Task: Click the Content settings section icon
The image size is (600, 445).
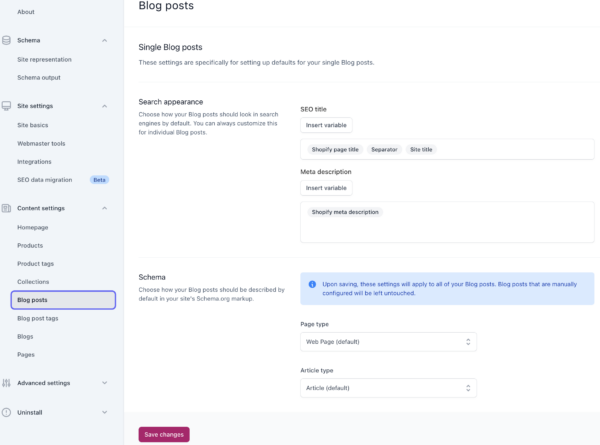Action: click(x=7, y=208)
